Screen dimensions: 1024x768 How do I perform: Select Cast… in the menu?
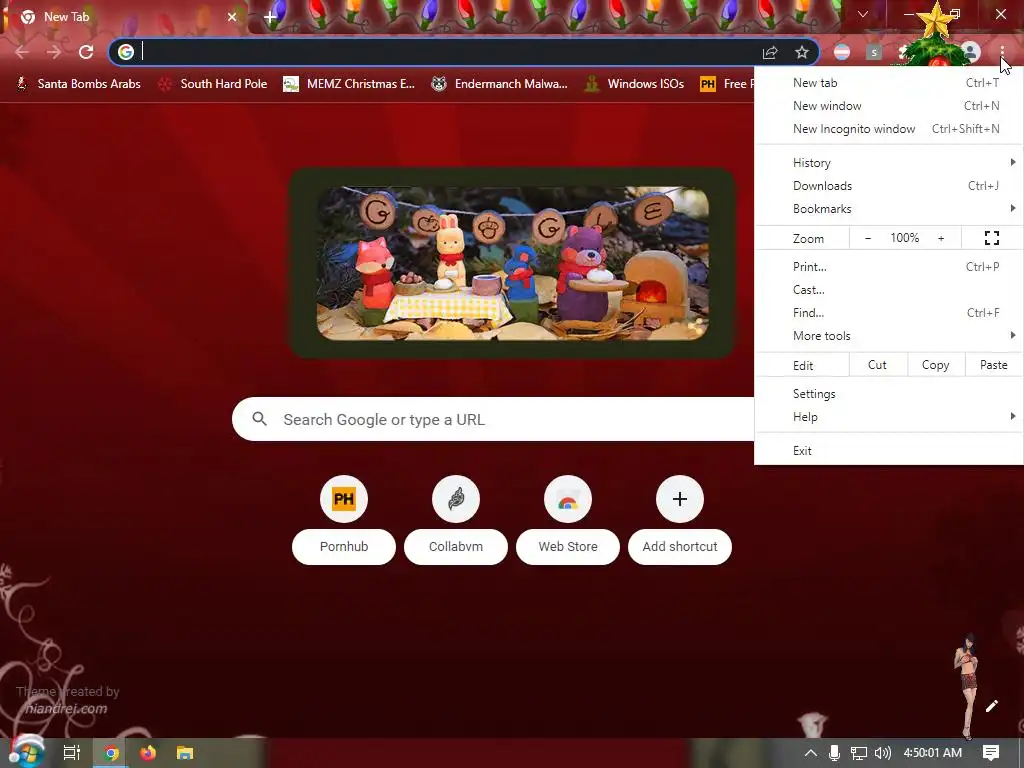pyautogui.click(x=889, y=289)
